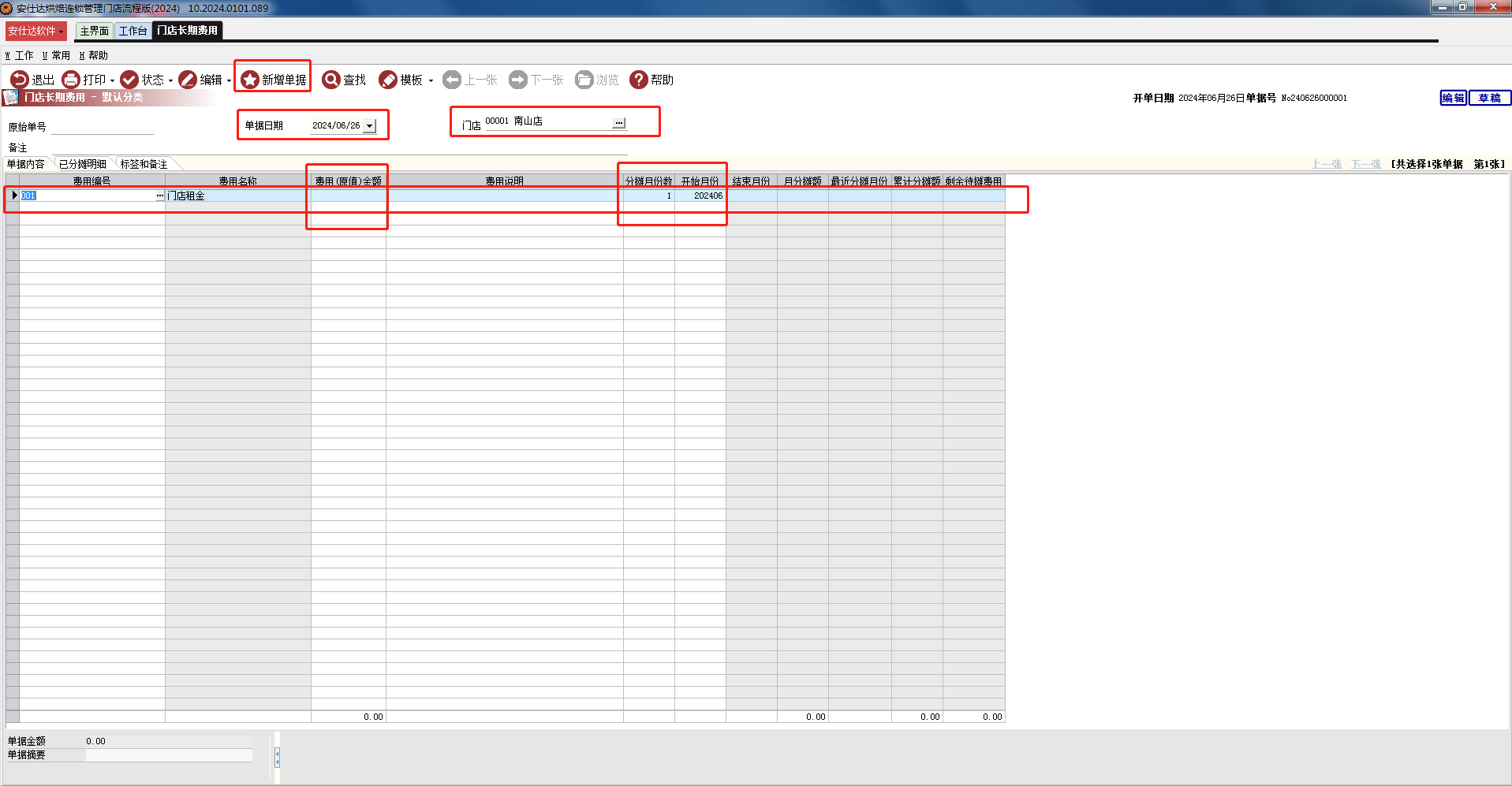Click the 202406 start month cell
The height and width of the screenshot is (786, 1512).
(x=700, y=196)
